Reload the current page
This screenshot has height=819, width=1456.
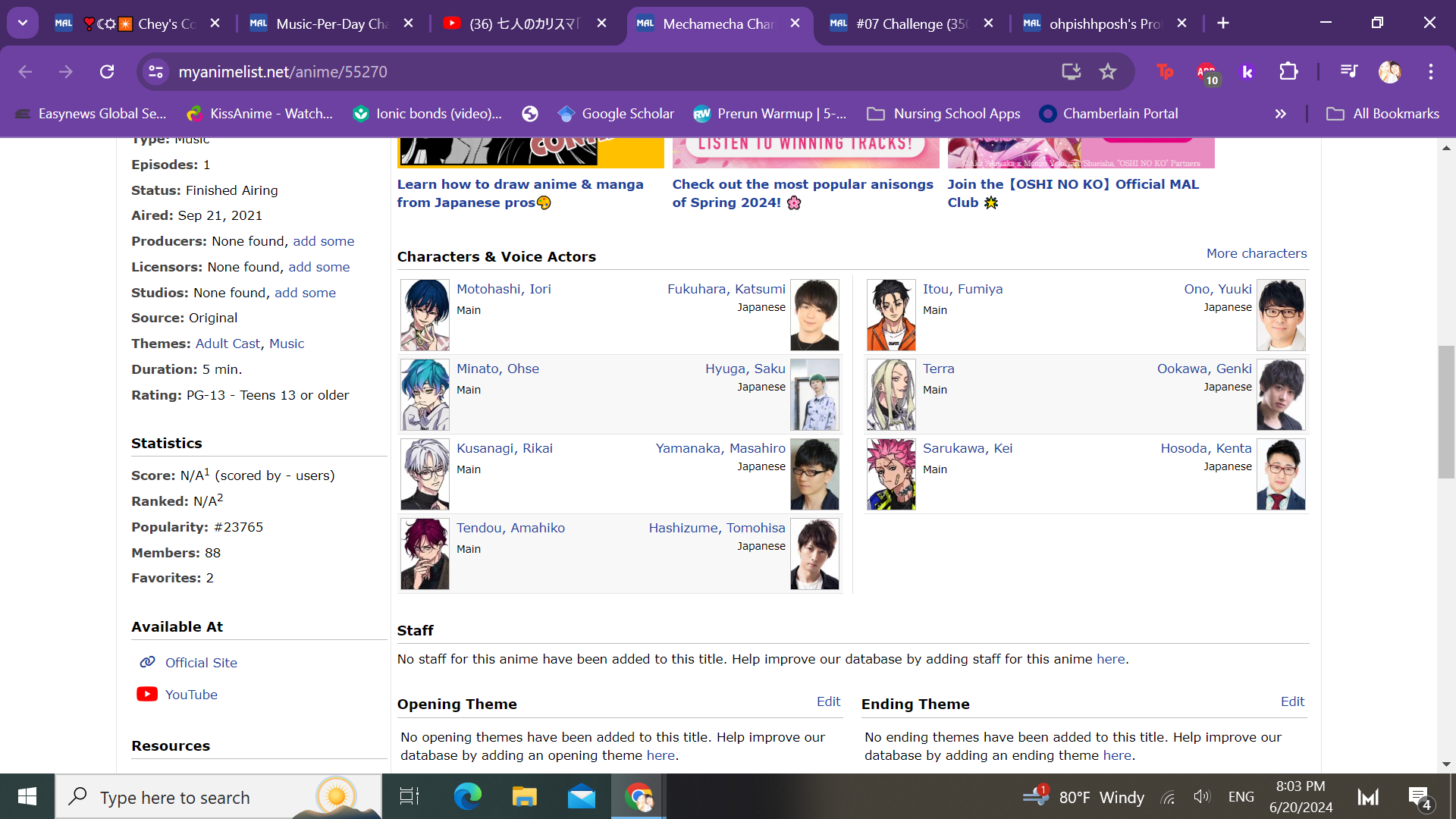tap(107, 71)
